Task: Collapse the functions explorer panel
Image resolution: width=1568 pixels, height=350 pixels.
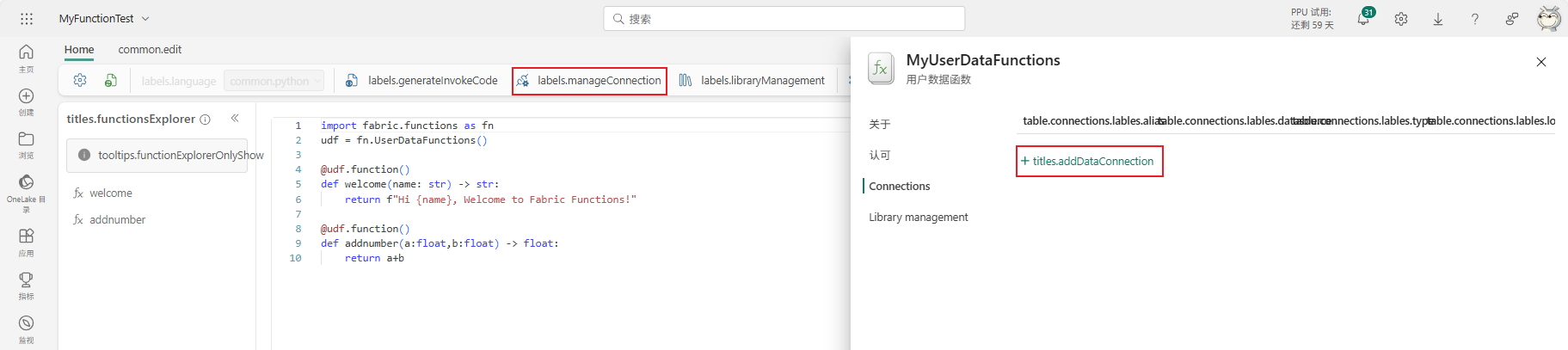Action: 235,119
